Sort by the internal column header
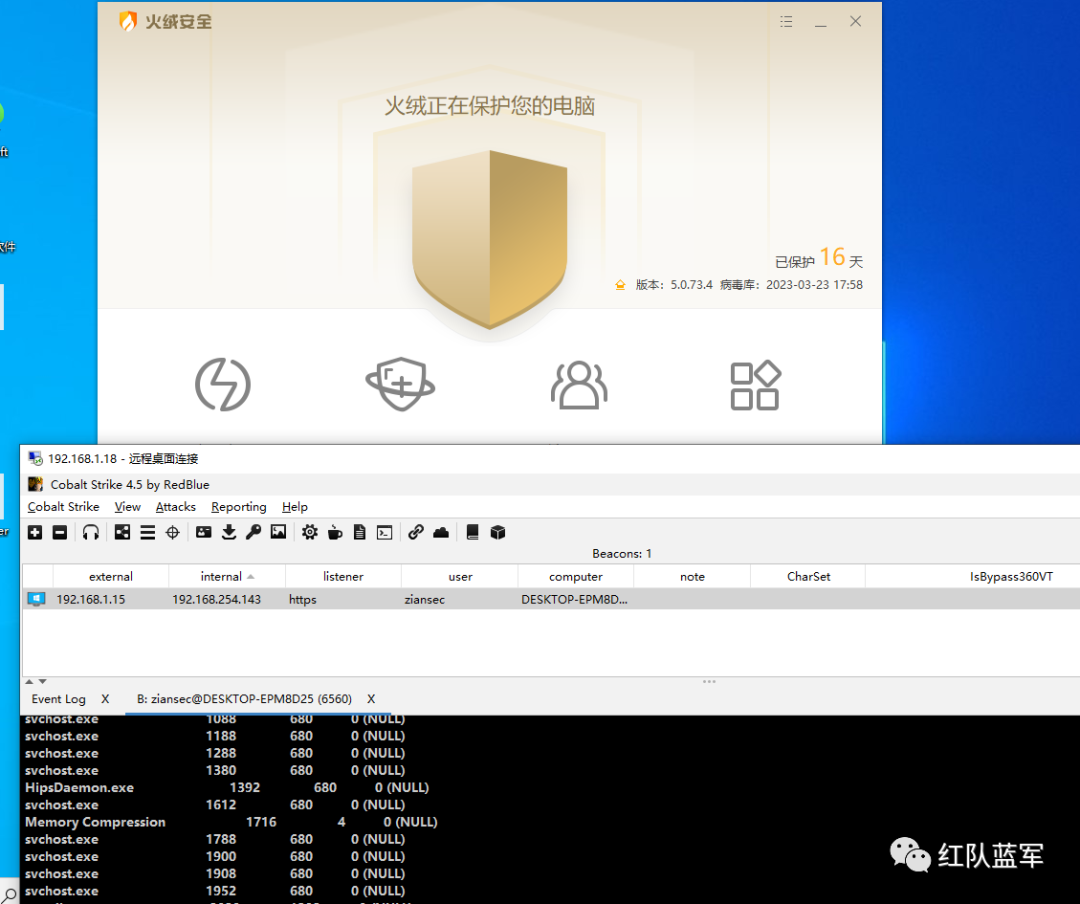Screen dimensions: 1080x904 [227, 577]
